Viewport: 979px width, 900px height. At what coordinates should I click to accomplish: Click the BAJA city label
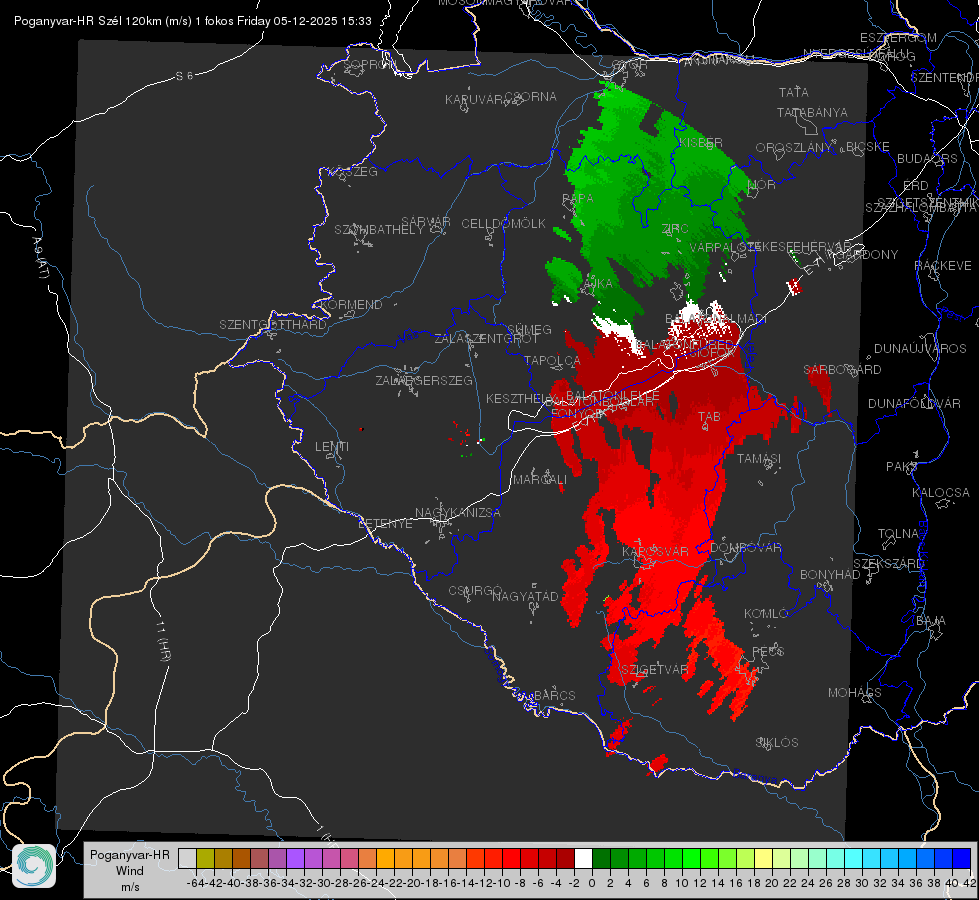tap(931, 621)
